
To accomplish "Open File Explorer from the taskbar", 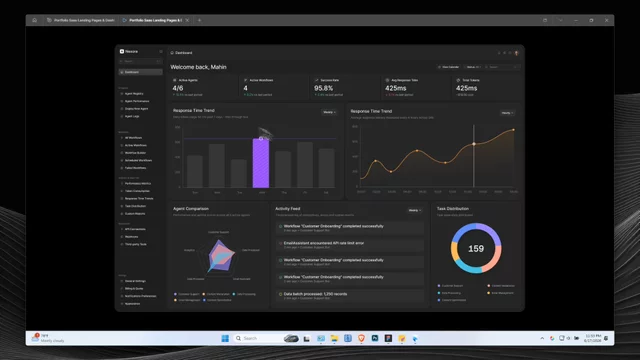I will tap(334, 338).
